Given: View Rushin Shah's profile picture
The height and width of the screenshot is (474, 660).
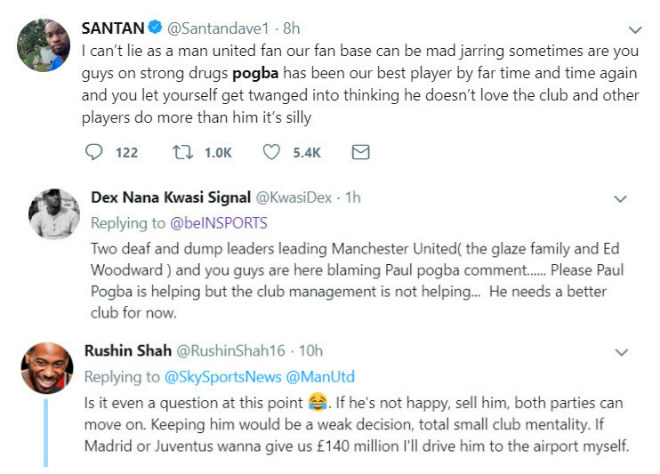Looking at the screenshot, I should (x=43, y=369).
